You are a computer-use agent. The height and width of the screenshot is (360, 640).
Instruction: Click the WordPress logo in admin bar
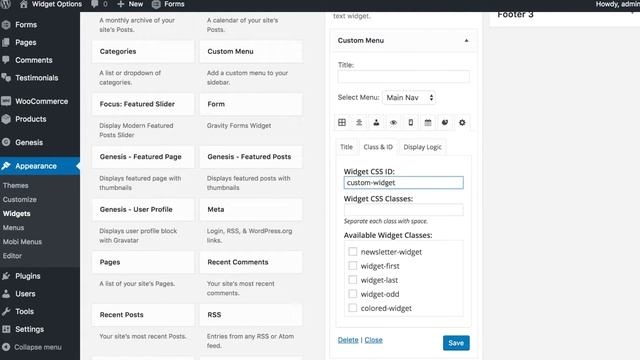click(x=5, y=4)
